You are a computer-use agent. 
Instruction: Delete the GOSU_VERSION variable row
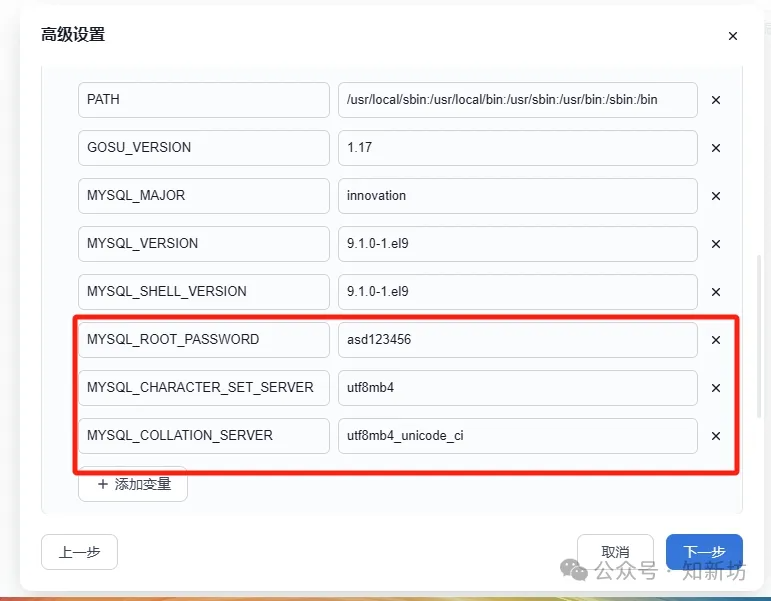pos(715,148)
